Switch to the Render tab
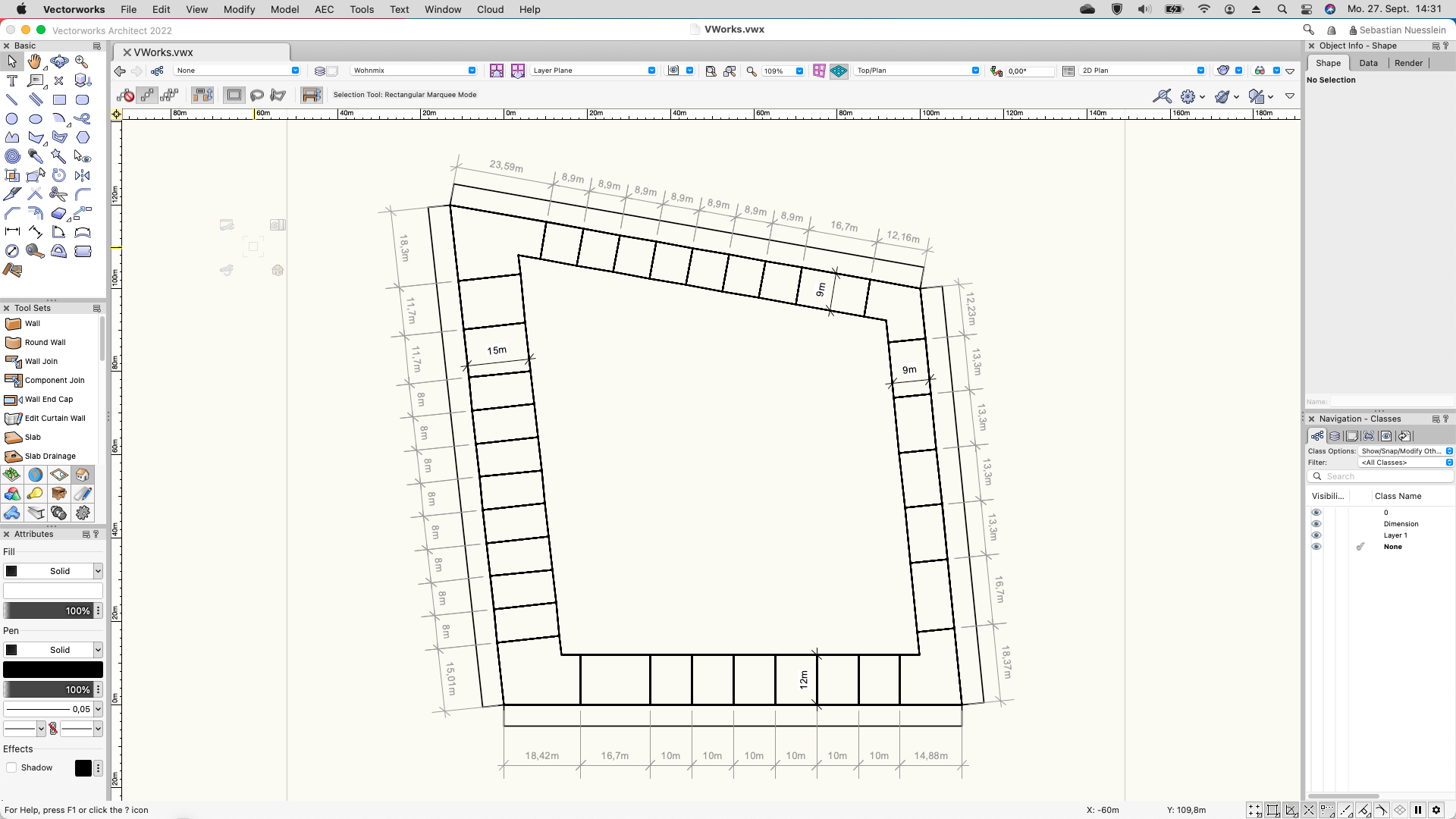 [x=1408, y=63]
